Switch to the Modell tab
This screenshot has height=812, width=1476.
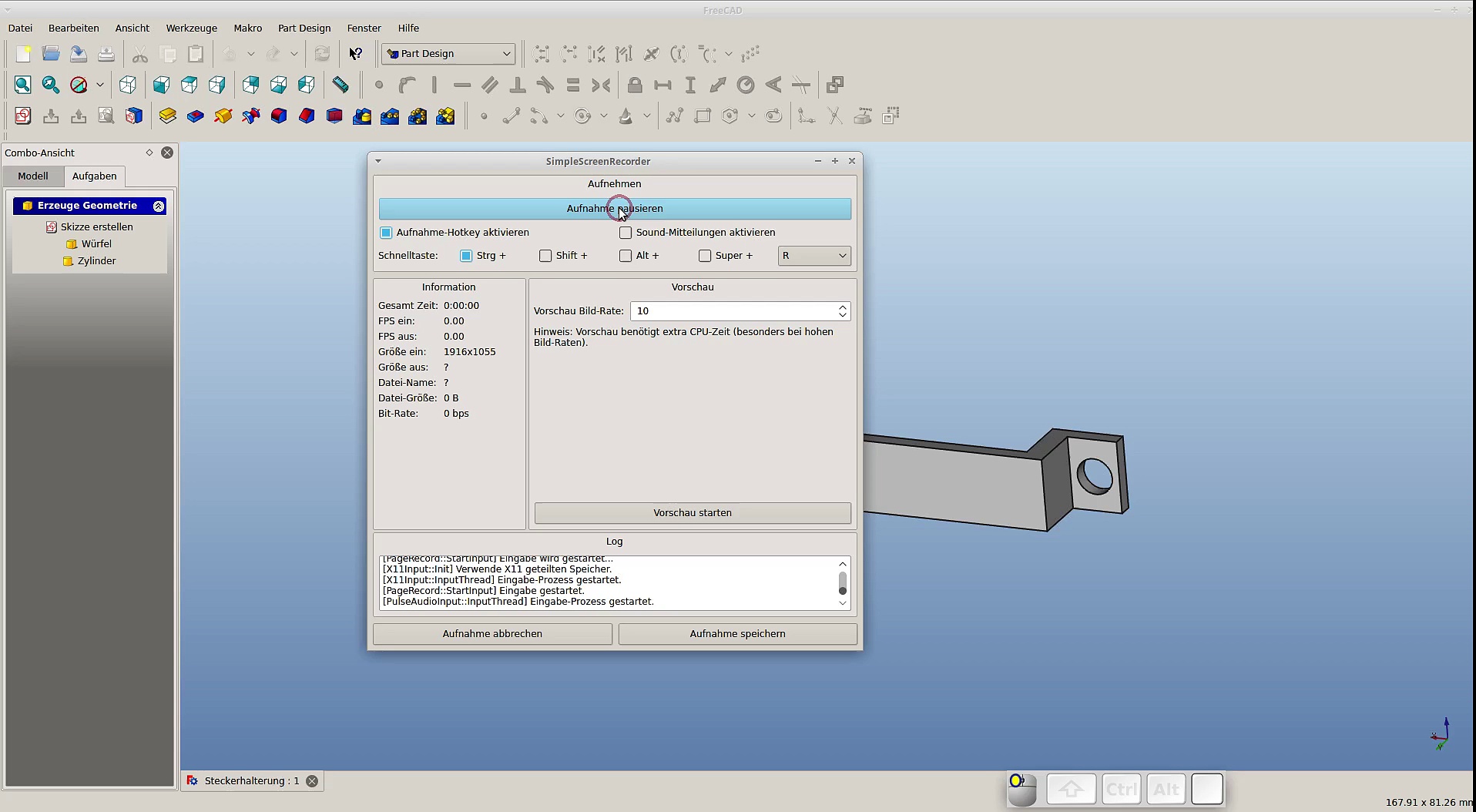coord(33,176)
